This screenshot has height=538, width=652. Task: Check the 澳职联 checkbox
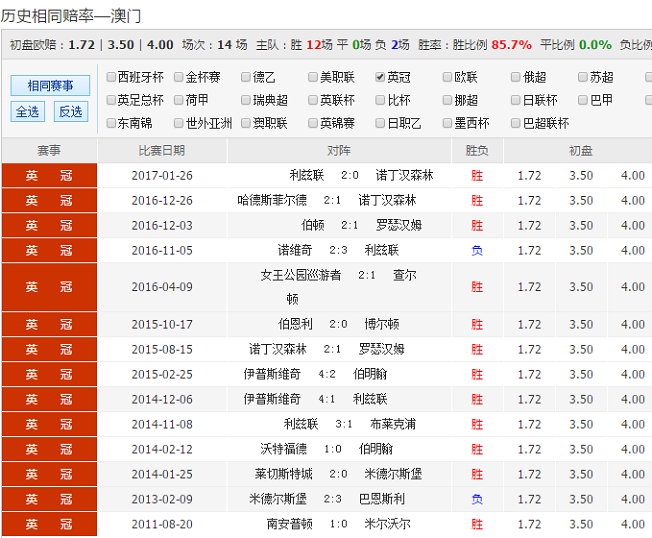[x=246, y=123]
